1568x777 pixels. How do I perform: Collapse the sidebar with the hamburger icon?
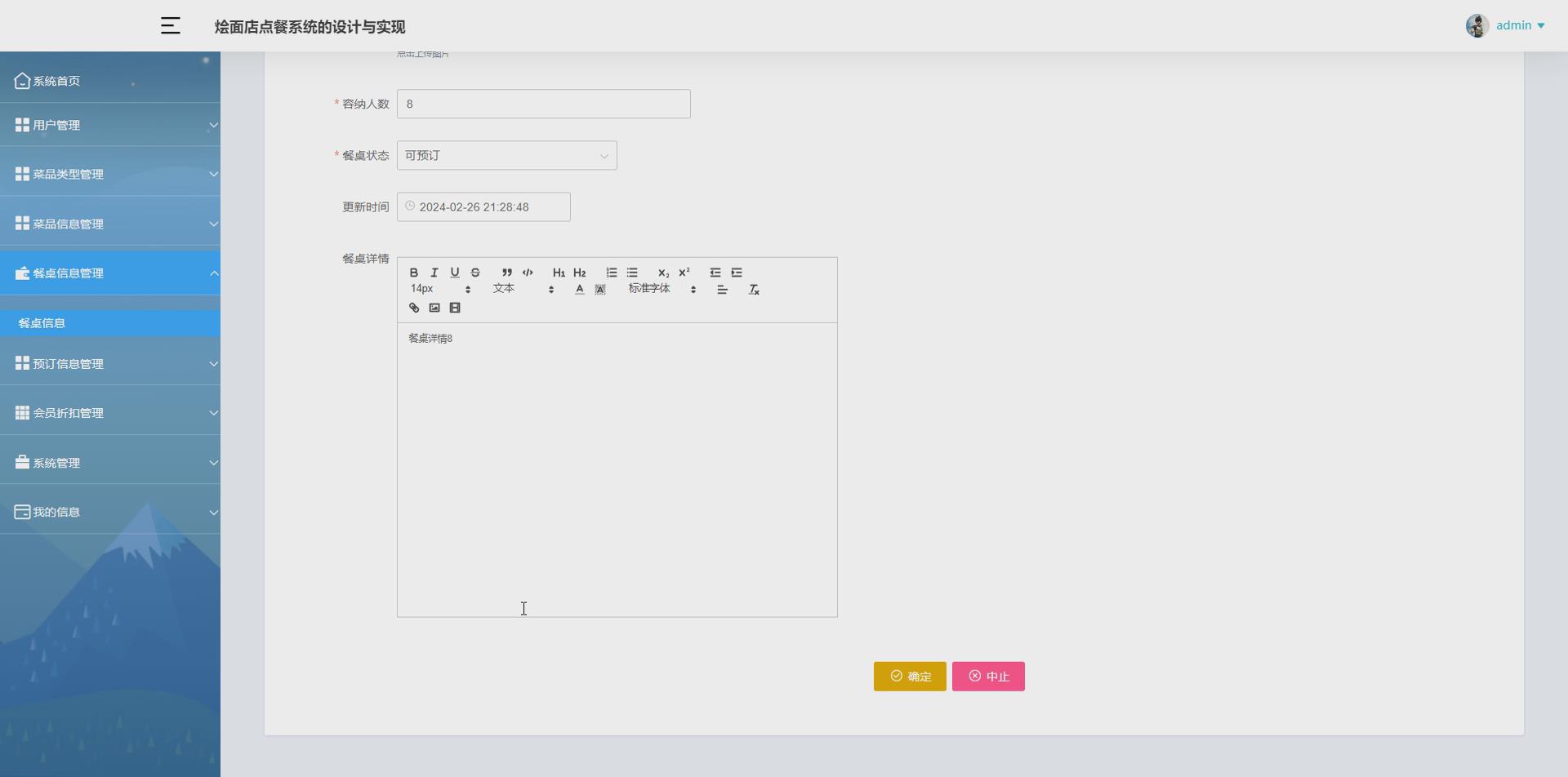coord(170,26)
